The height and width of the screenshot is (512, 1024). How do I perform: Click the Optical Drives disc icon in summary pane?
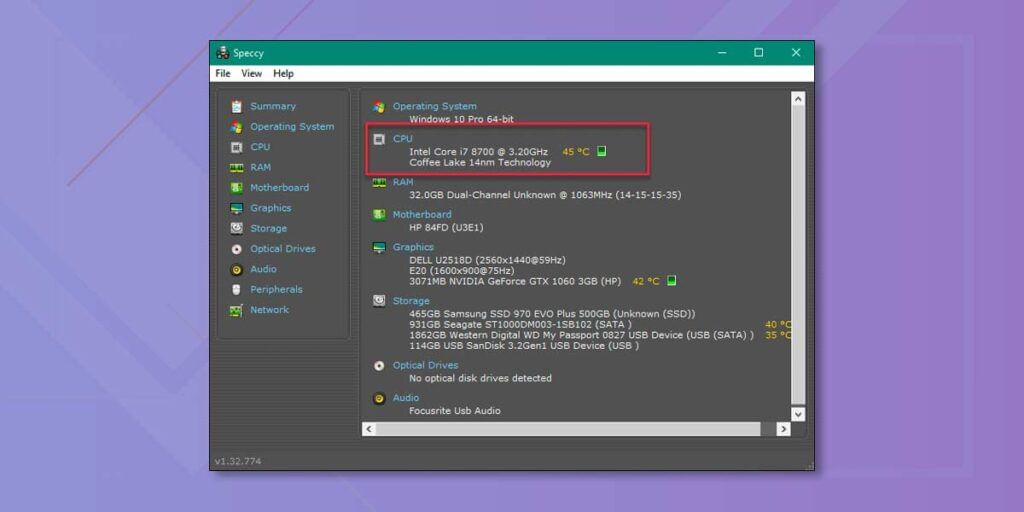click(379, 366)
